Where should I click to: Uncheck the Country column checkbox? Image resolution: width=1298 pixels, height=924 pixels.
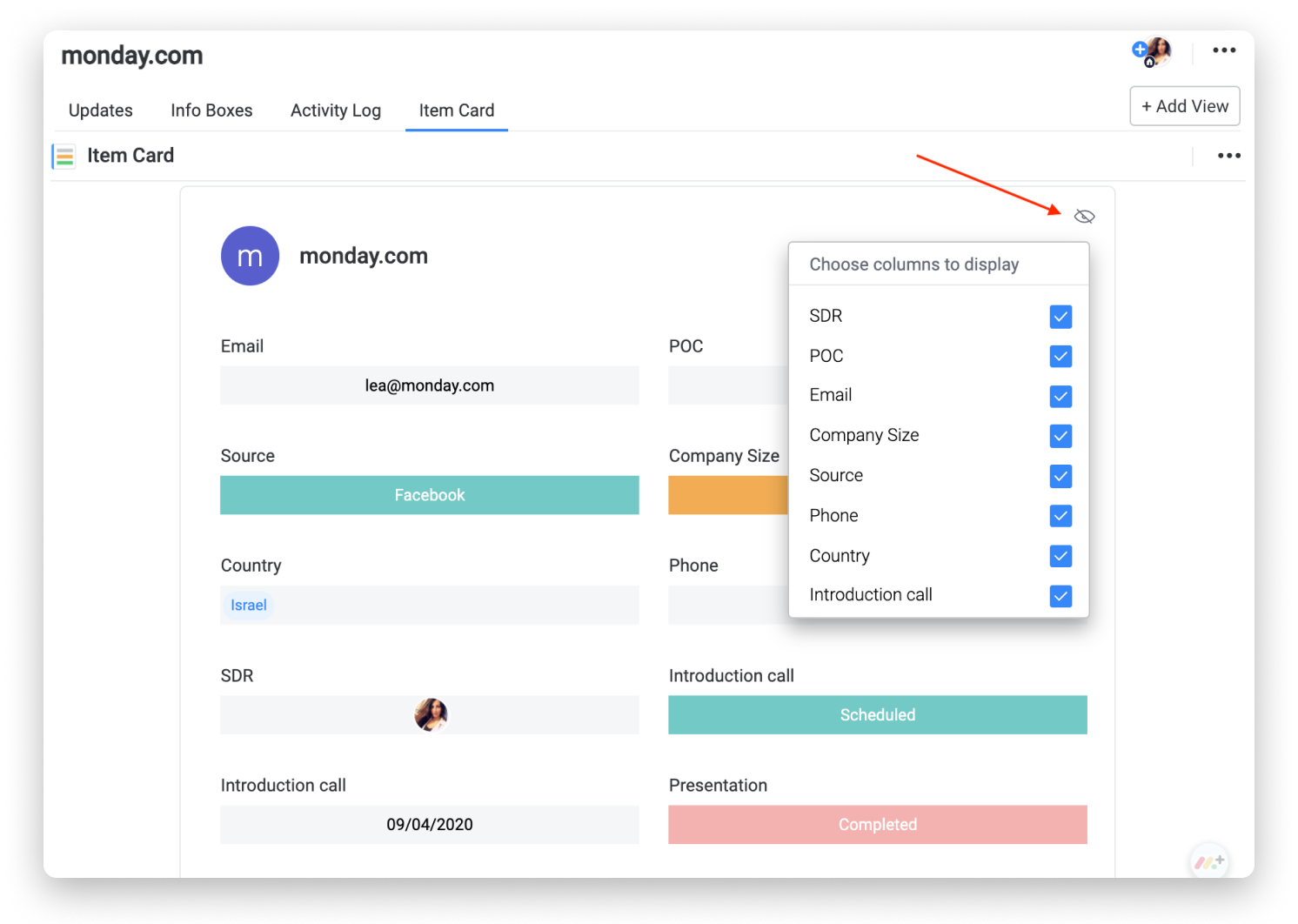[1060, 556]
